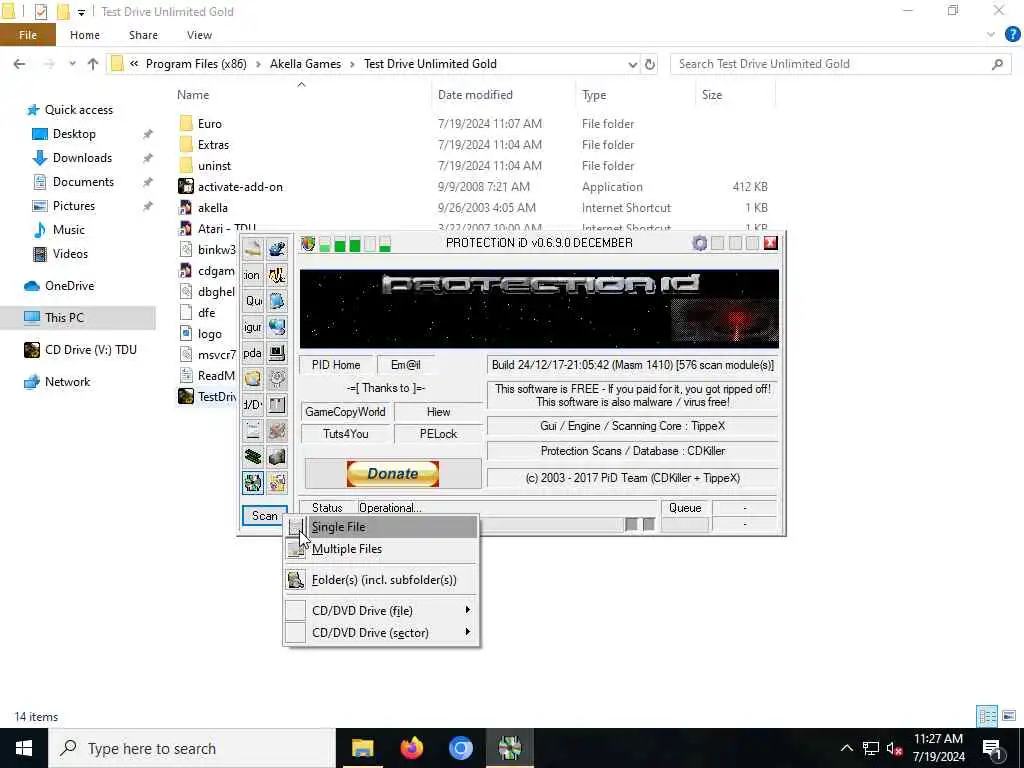Switch Explorer to details view
The height and width of the screenshot is (768, 1024).
[987, 716]
